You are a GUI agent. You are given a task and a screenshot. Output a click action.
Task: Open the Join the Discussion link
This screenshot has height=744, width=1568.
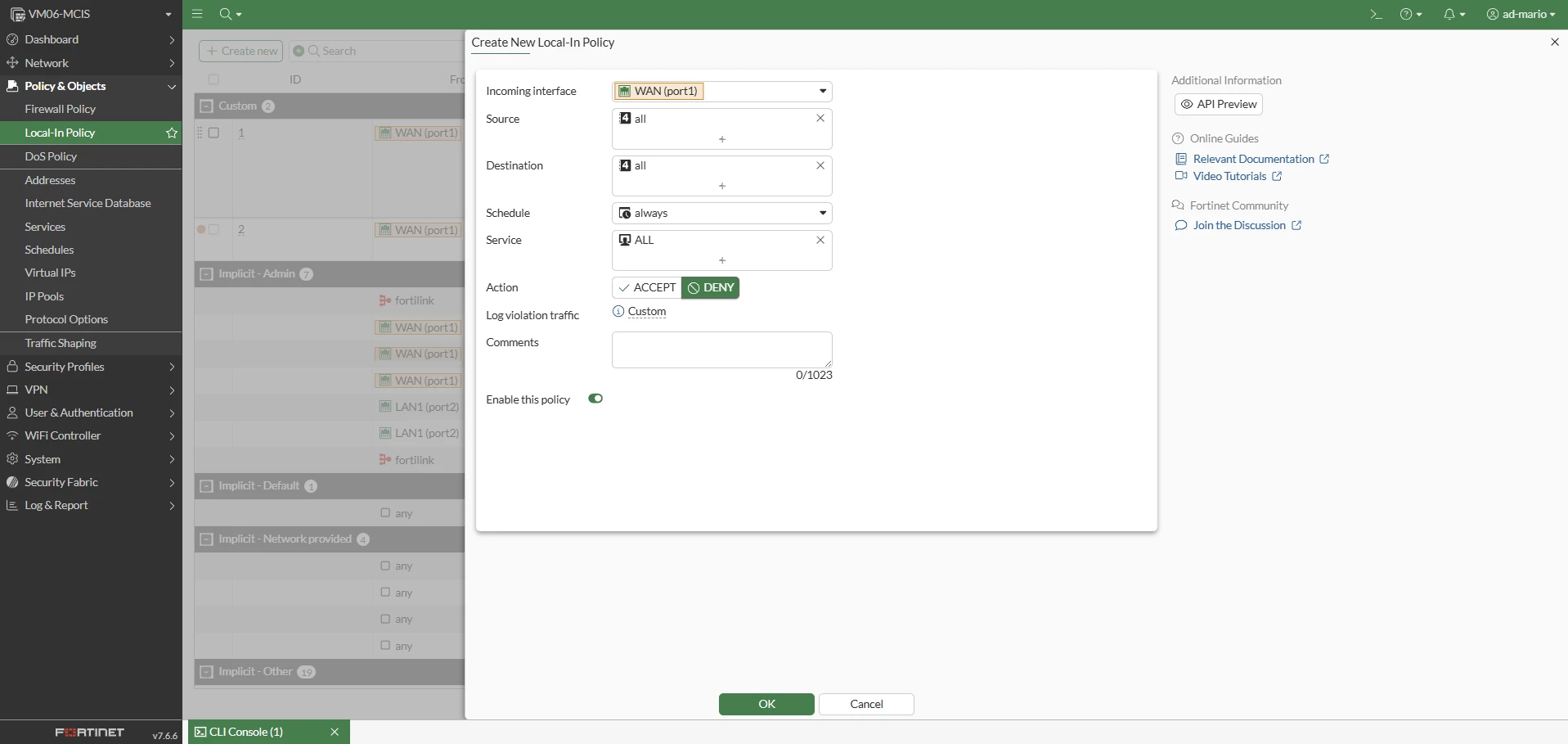[x=1239, y=225]
